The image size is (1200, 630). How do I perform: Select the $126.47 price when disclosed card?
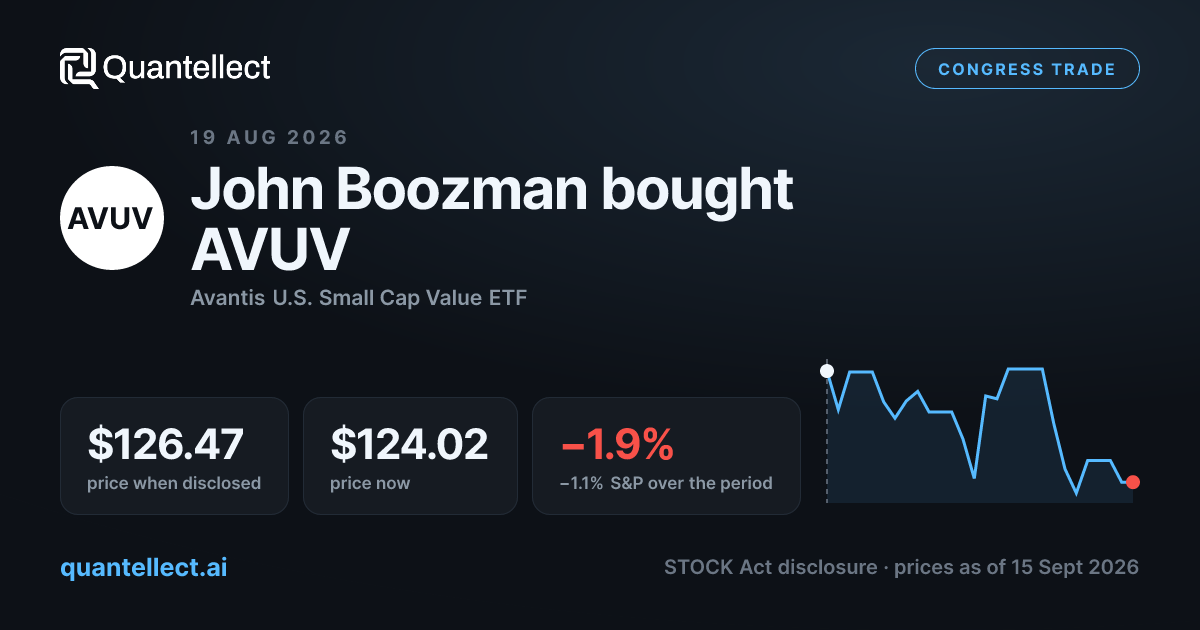point(174,456)
